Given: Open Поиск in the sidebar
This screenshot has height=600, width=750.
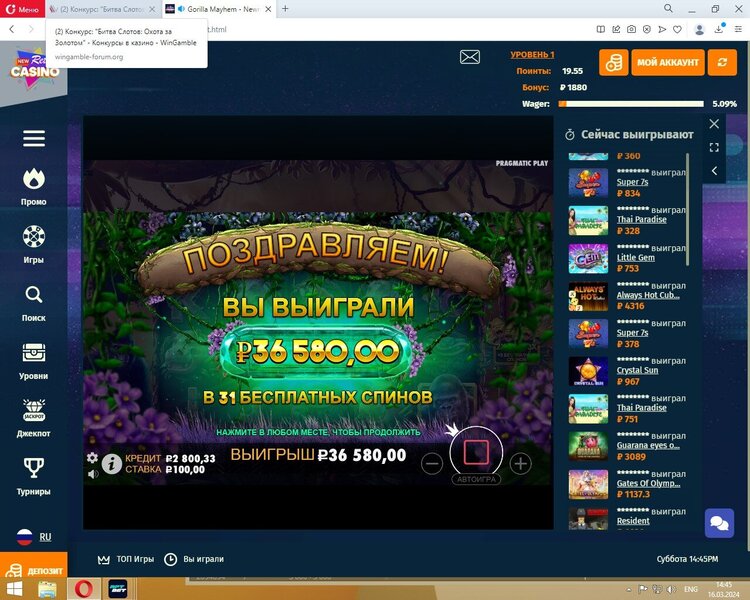Looking at the screenshot, I should [33, 303].
